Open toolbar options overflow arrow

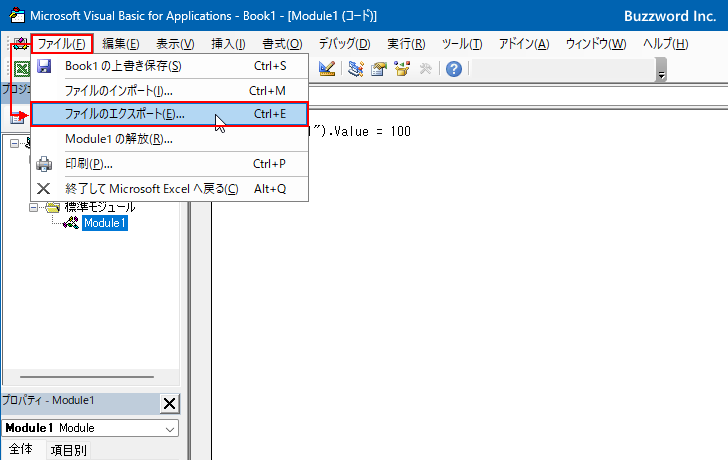[x=662, y=70]
